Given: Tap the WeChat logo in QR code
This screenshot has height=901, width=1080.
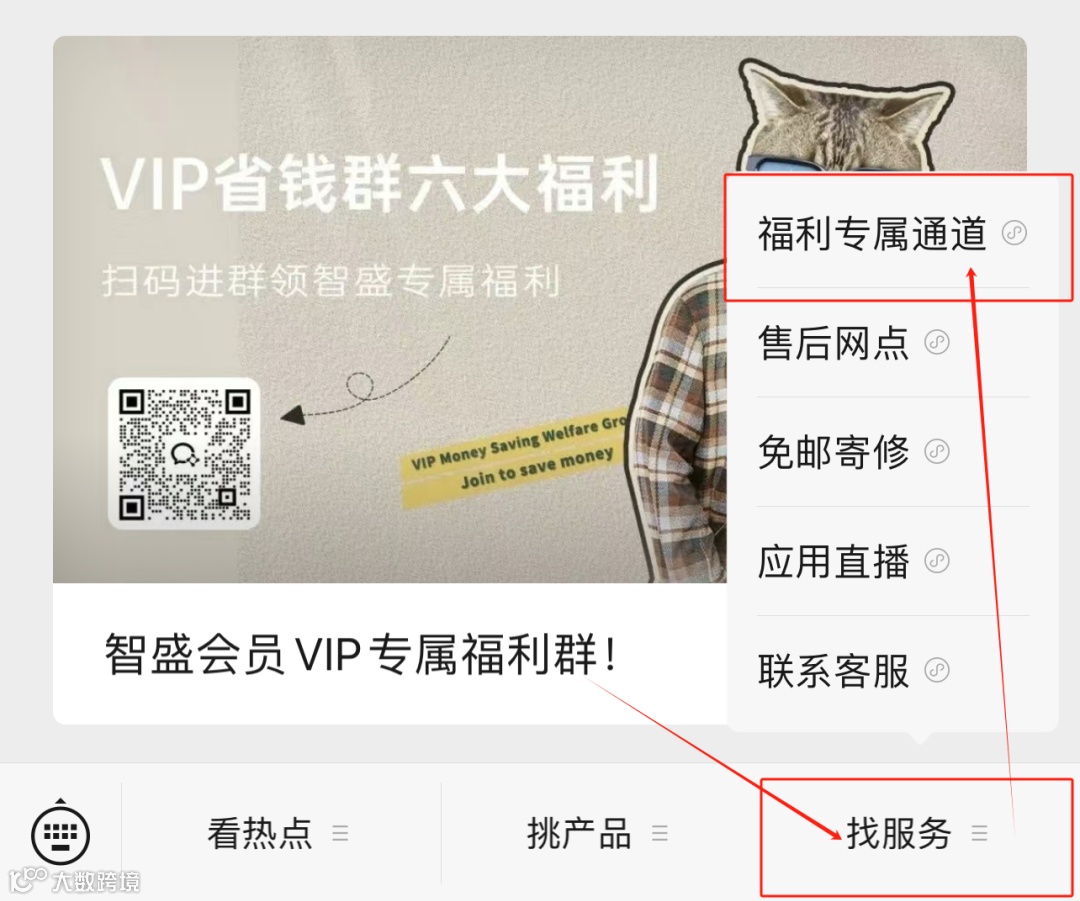Looking at the screenshot, I should coord(185,454).
